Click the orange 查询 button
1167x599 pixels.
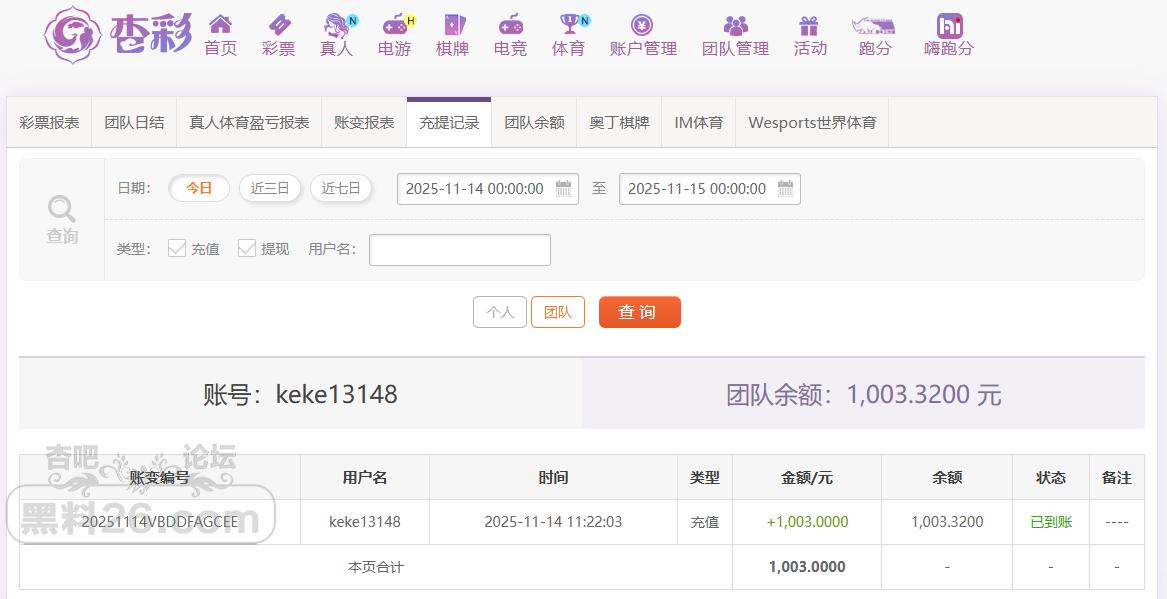[x=639, y=312]
